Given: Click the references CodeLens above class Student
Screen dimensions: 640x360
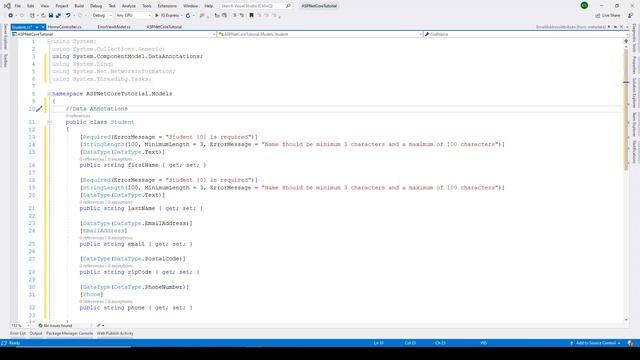Looking at the screenshot, I should pos(78,116).
